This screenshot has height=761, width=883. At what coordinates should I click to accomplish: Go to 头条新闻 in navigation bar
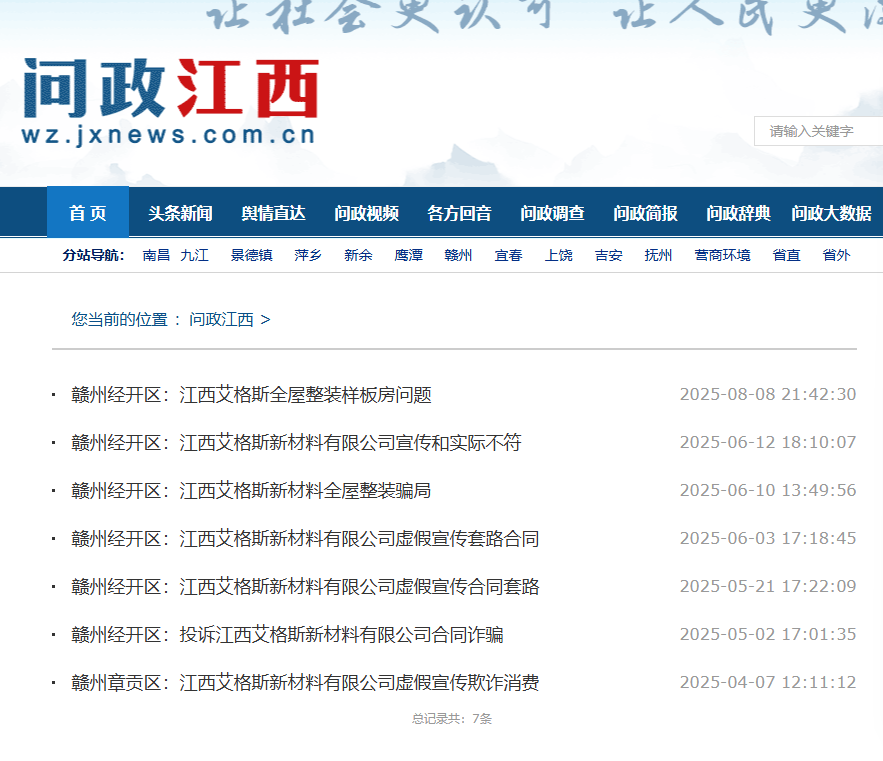pos(180,213)
